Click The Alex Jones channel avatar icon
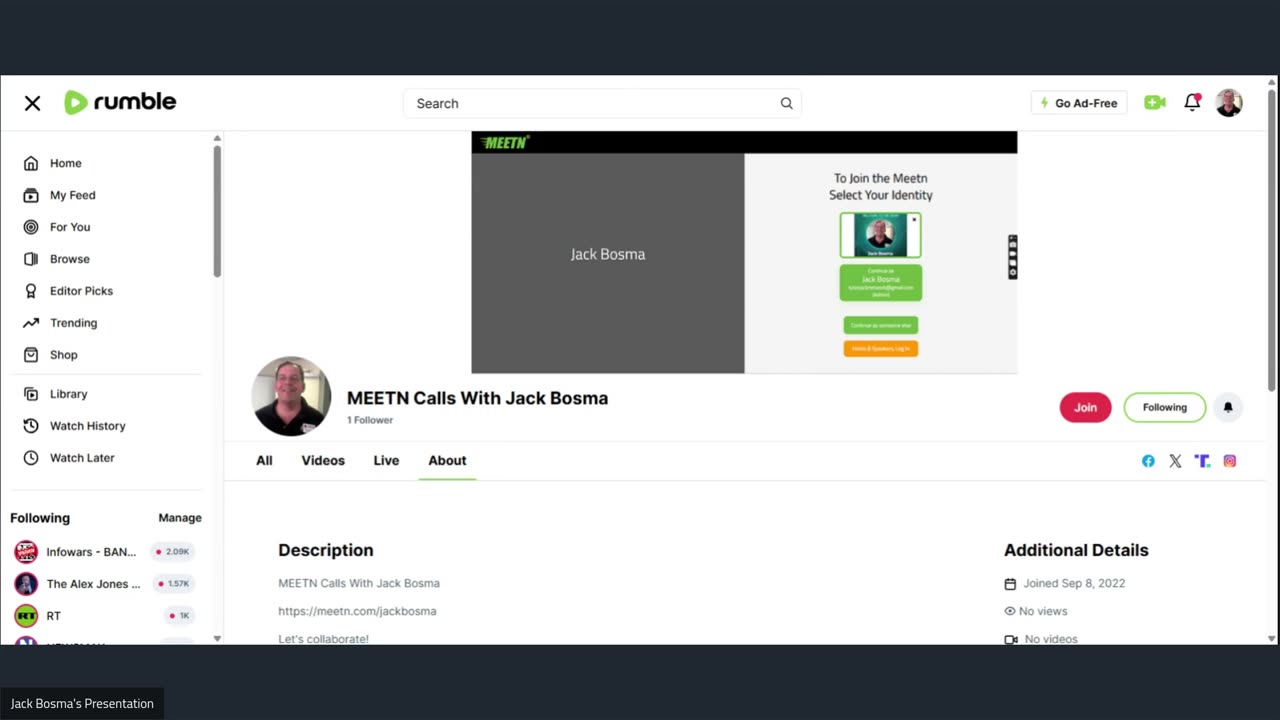 click(x=26, y=584)
